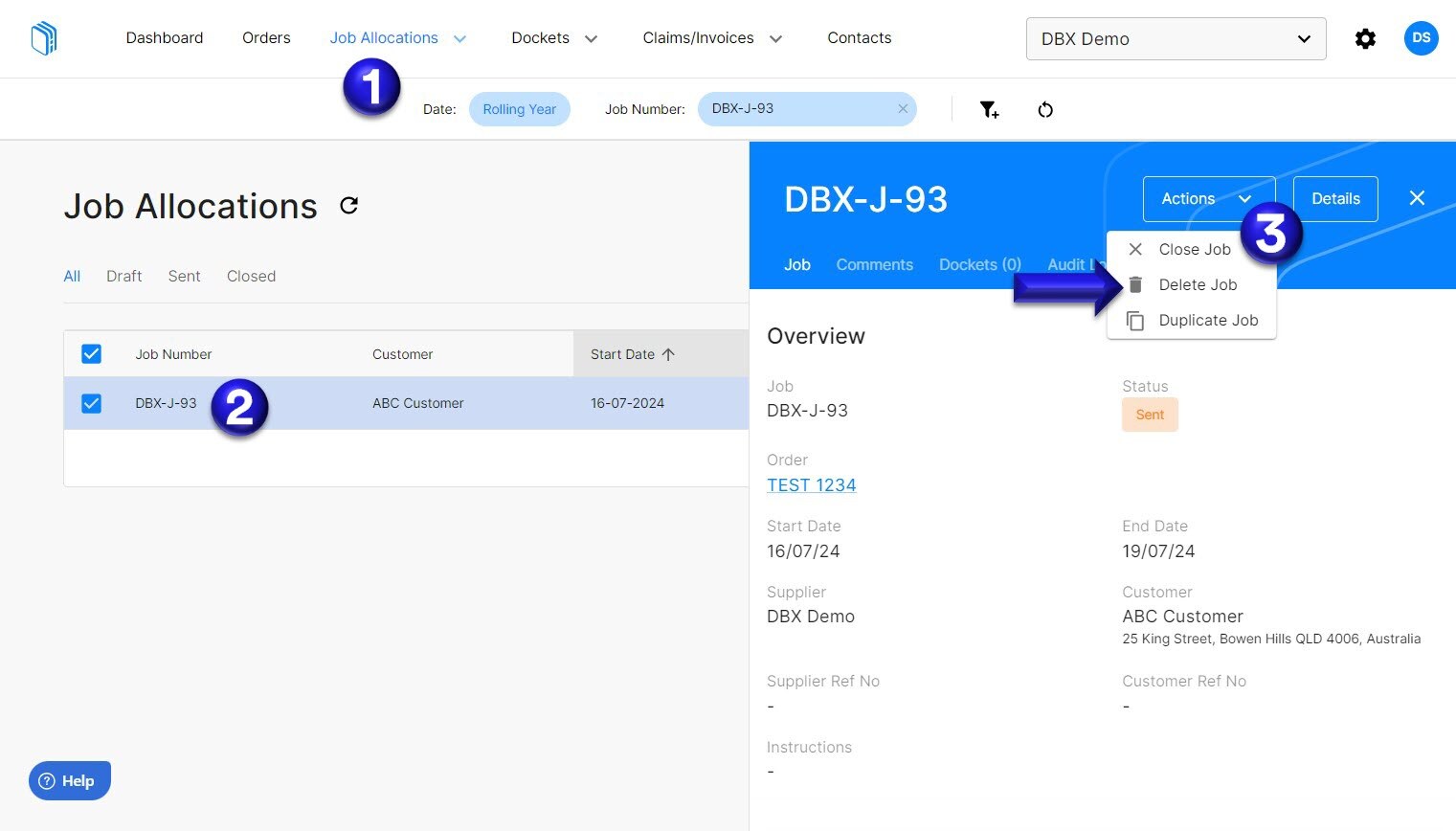Open the DBX Demo company selector

pyautogui.click(x=1175, y=38)
